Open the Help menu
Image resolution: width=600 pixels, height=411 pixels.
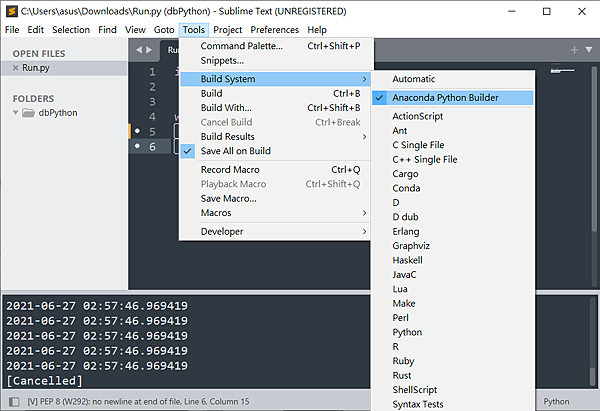click(317, 30)
